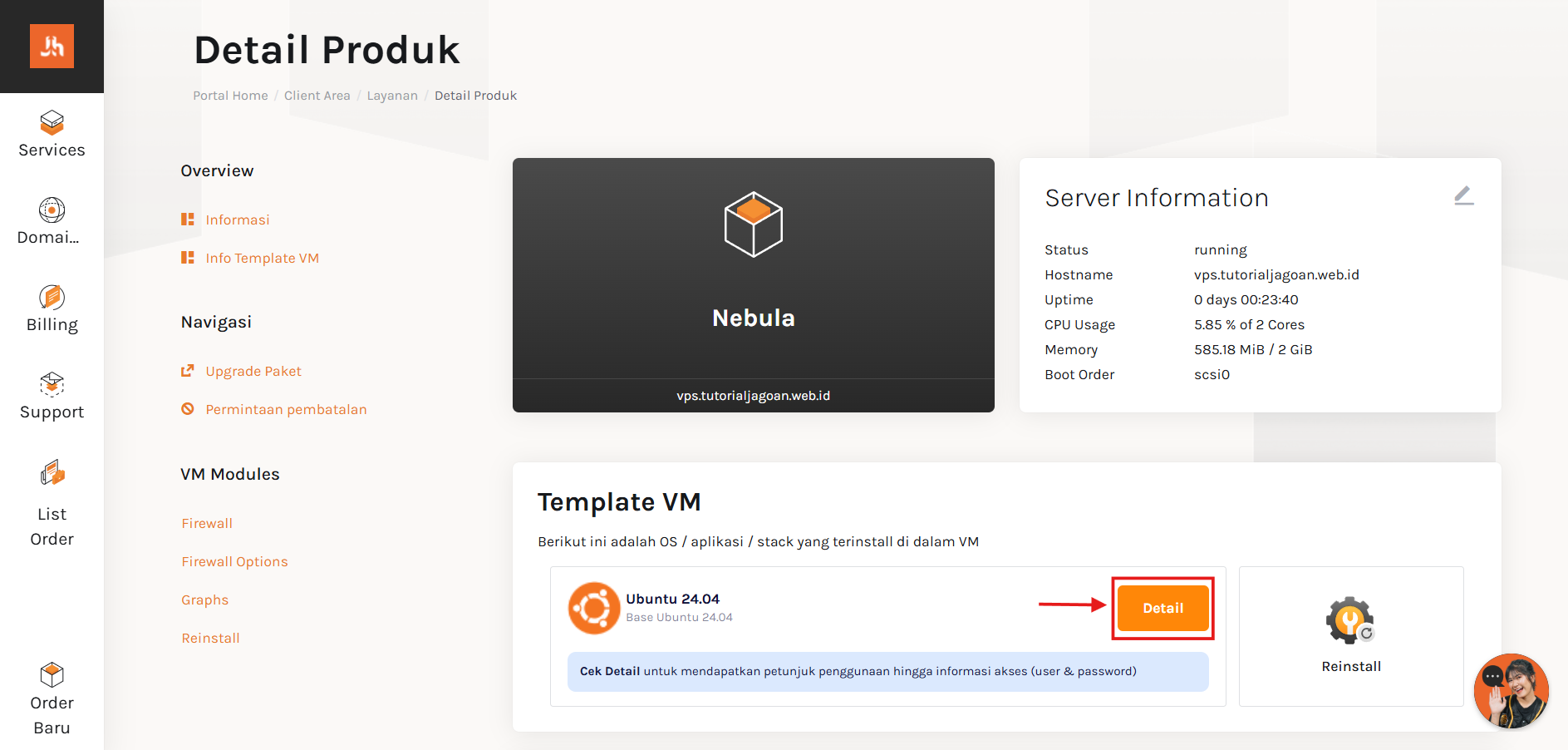Open Services from the sidebar
The height and width of the screenshot is (750, 1568).
point(52,134)
